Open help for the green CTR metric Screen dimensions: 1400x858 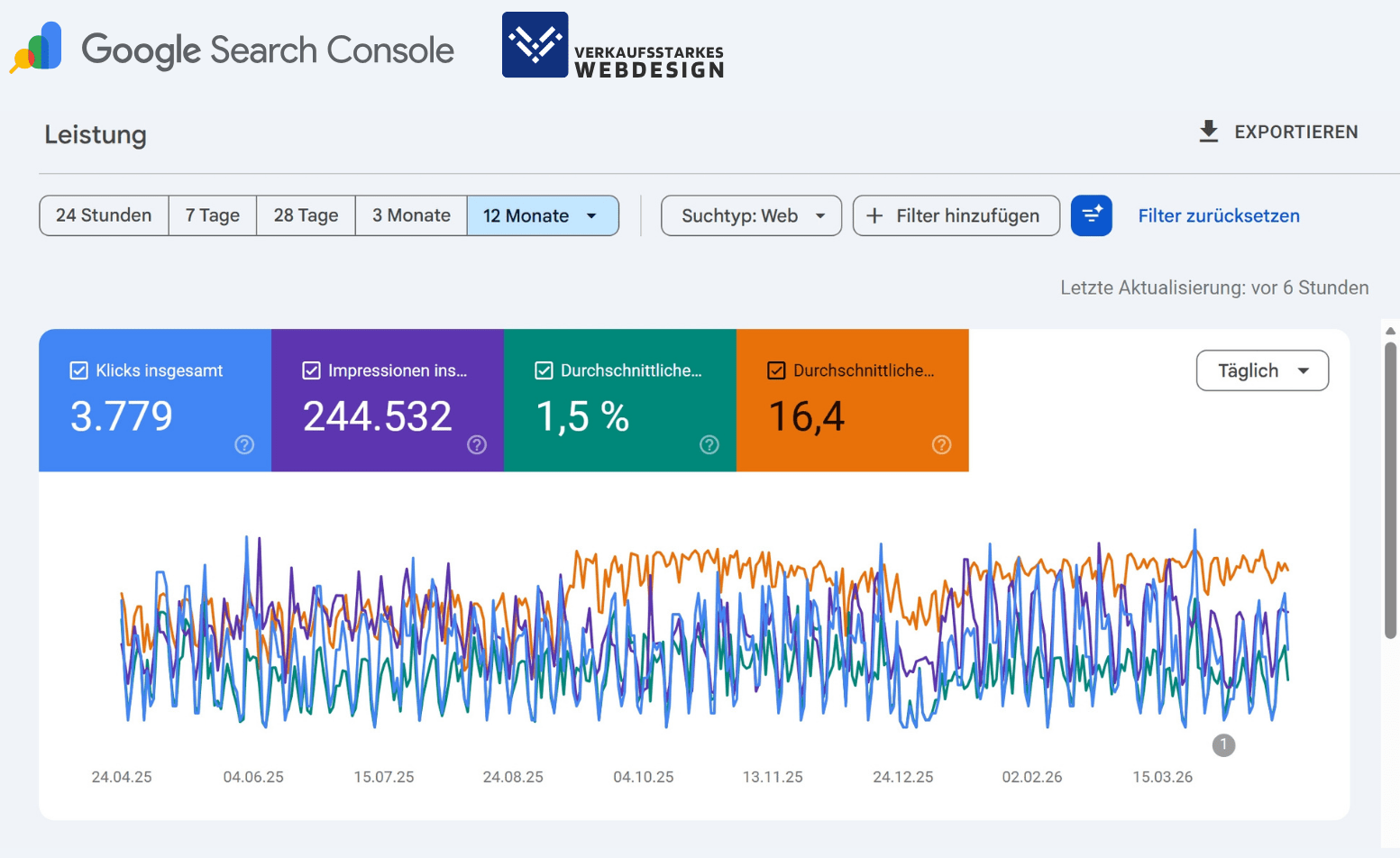point(709,444)
